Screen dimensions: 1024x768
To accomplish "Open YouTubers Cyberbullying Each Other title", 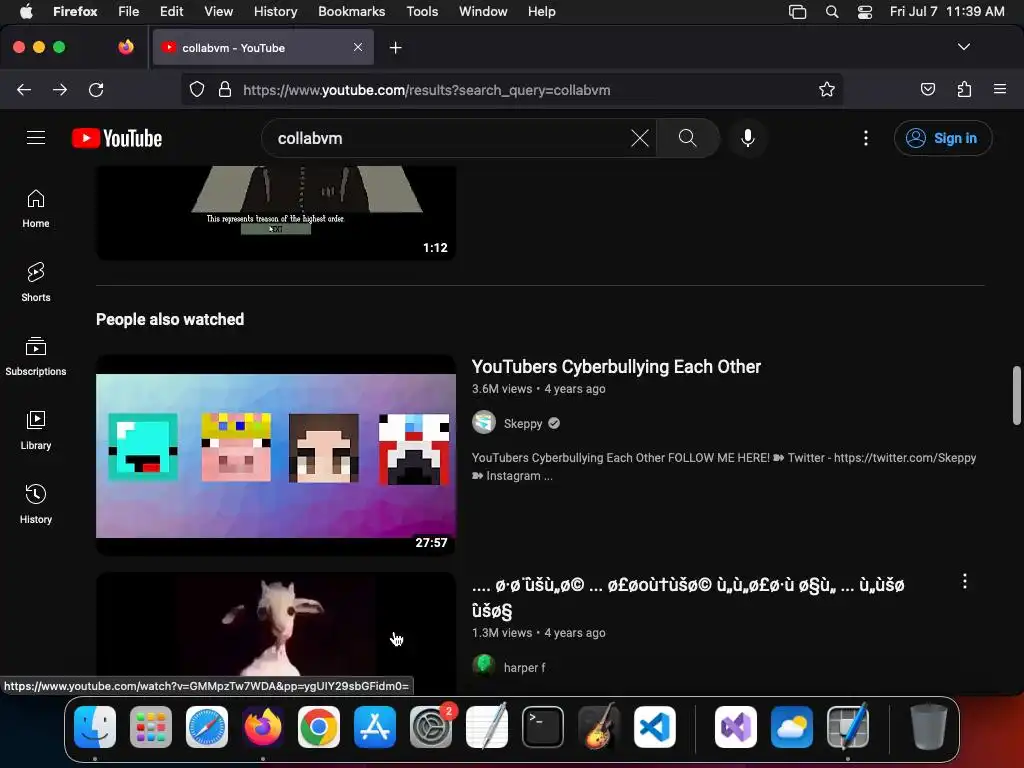I will [616, 366].
